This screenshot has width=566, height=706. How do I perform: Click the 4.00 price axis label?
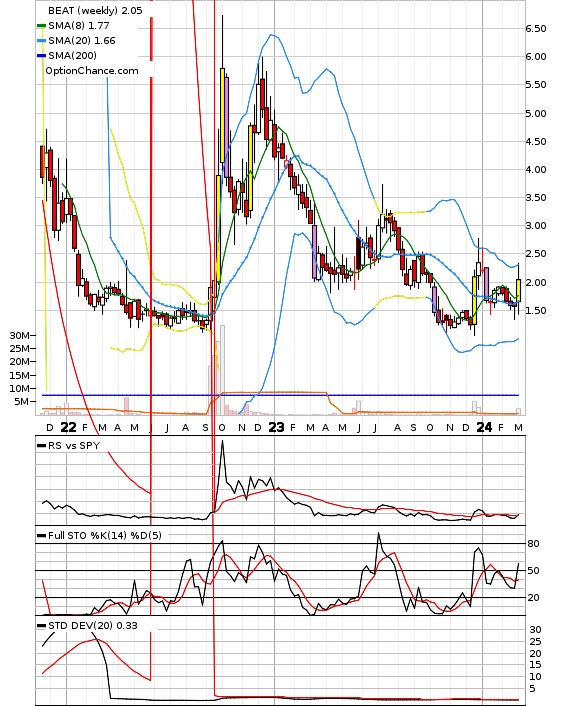tap(536, 170)
